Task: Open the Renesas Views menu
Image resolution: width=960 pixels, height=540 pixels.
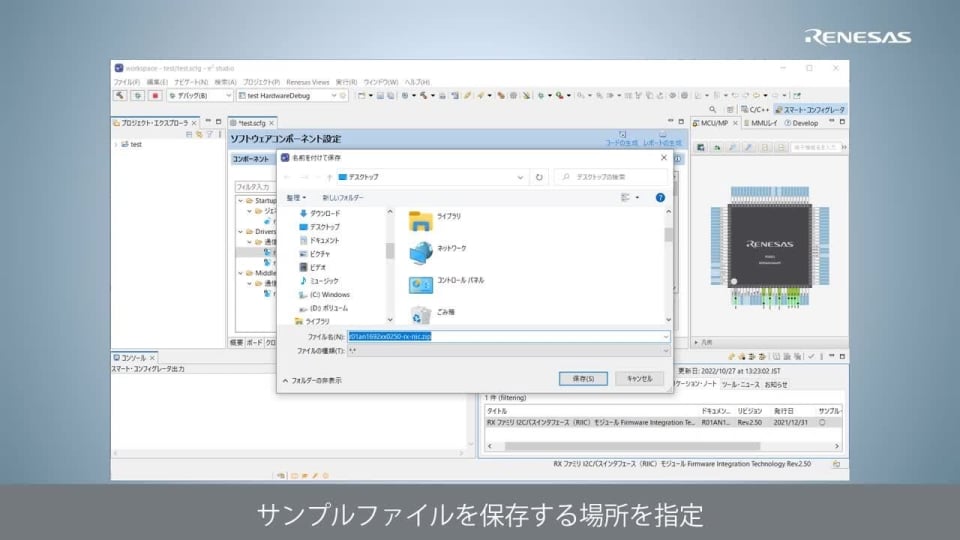Action: coord(307,82)
